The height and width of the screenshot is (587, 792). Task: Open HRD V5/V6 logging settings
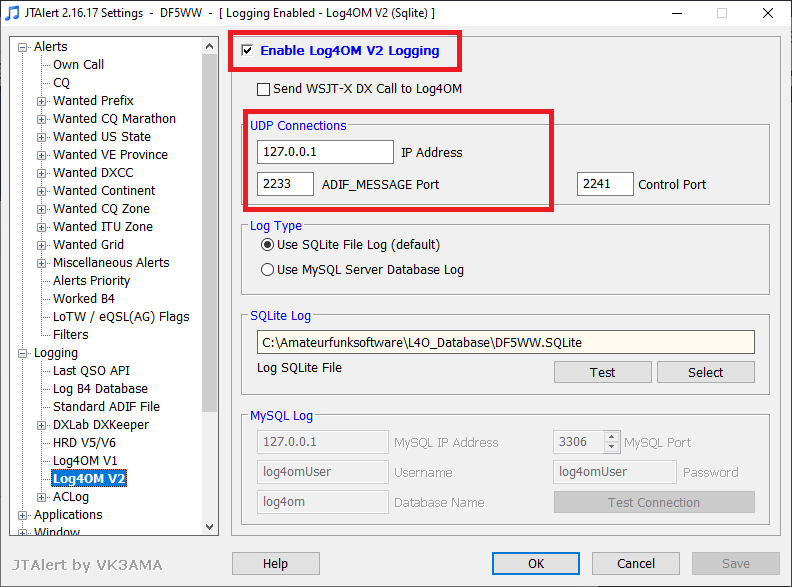coord(84,443)
